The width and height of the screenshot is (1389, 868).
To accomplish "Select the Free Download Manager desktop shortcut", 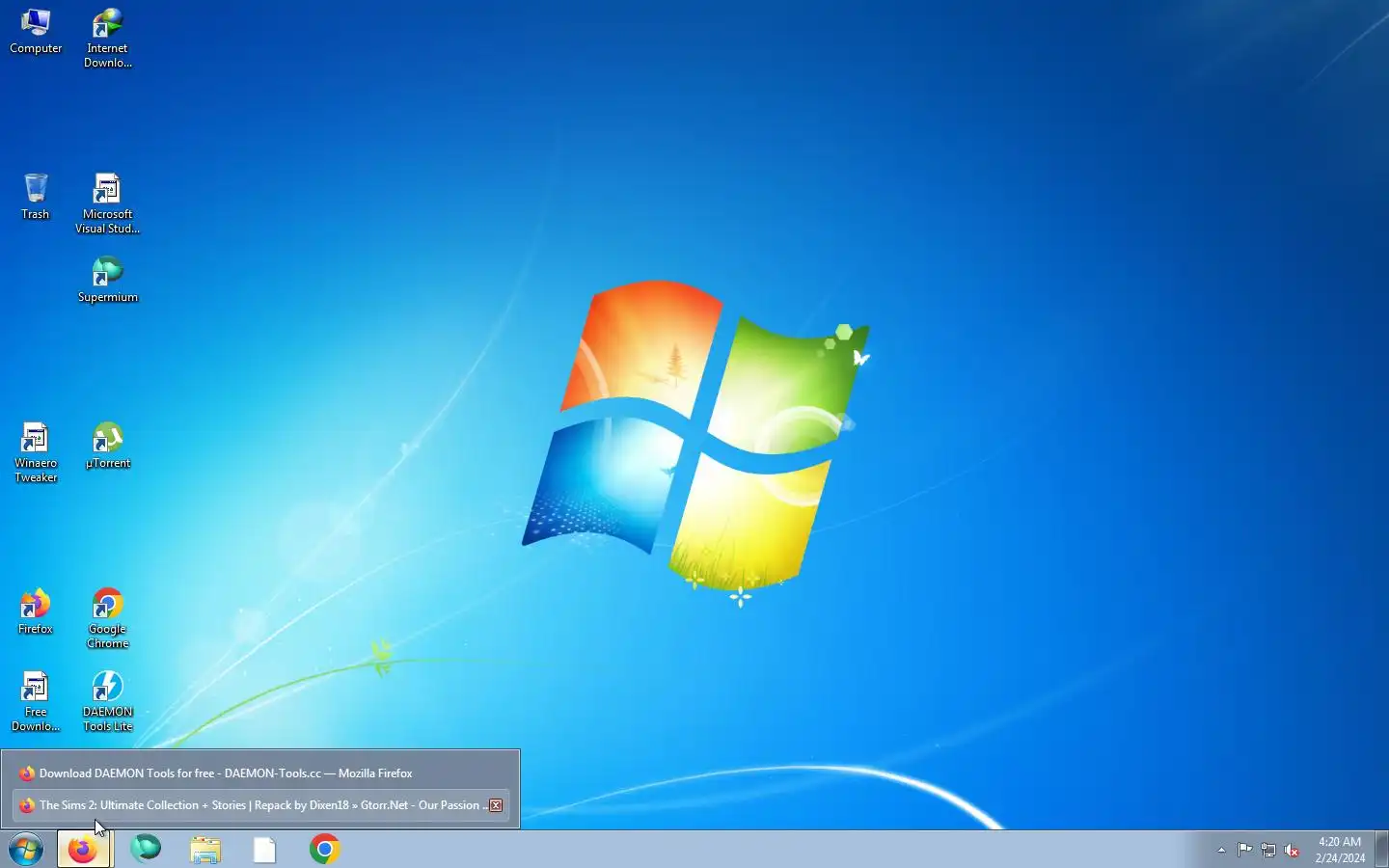I will click(36, 702).
